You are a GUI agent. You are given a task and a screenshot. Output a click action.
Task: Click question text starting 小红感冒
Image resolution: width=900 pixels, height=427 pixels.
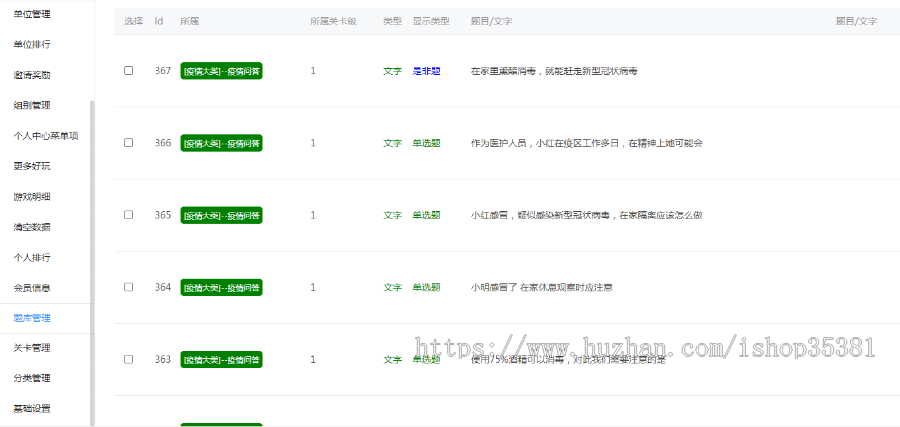pos(587,215)
